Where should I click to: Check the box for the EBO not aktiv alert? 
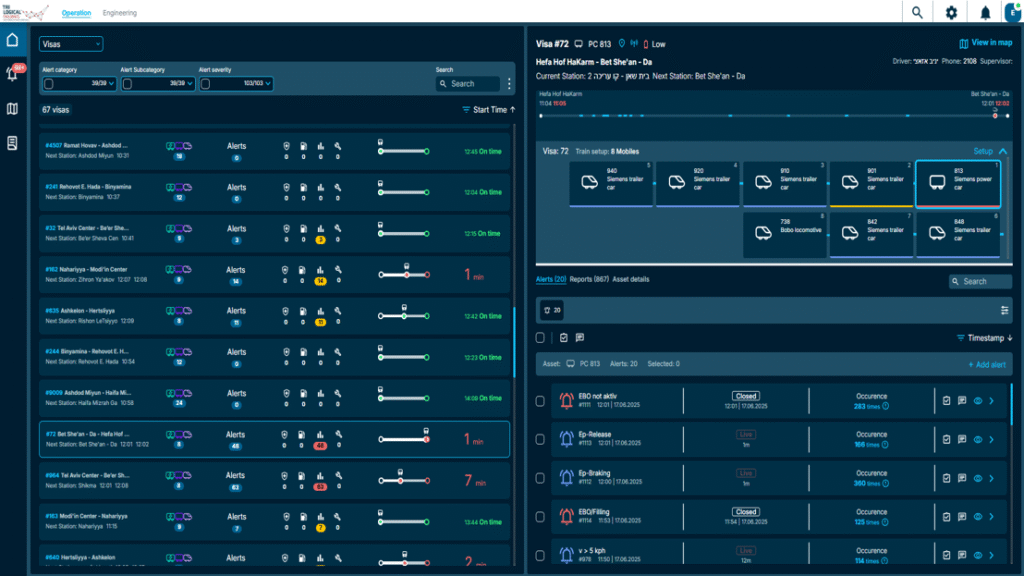pos(541,401)
